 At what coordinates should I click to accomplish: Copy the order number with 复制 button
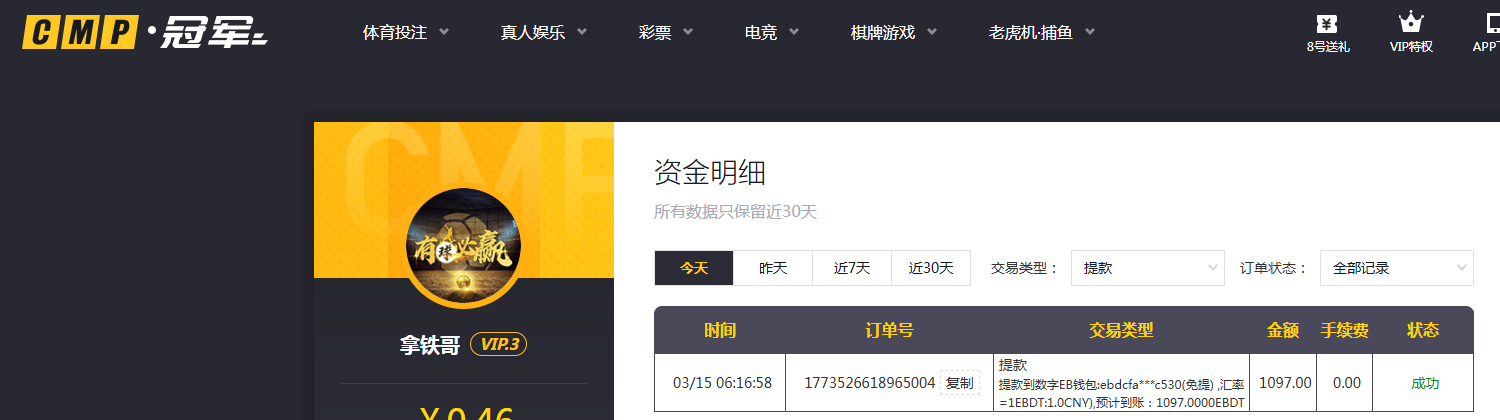point(959,383)
